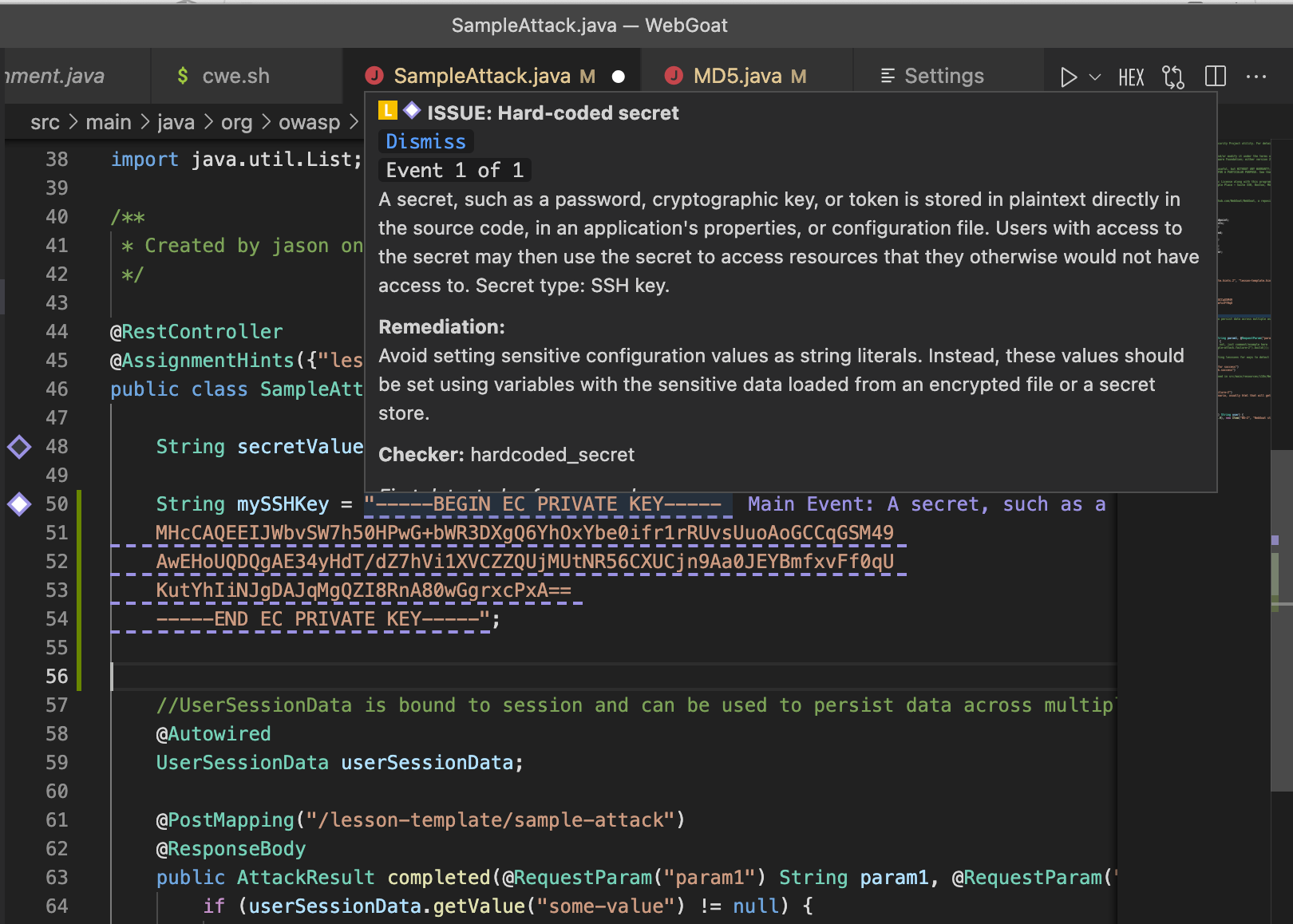This screenshot has height=924, width=1293.
Task: Split the editor with the split-view icon
Action: [x=1215, y=77]
